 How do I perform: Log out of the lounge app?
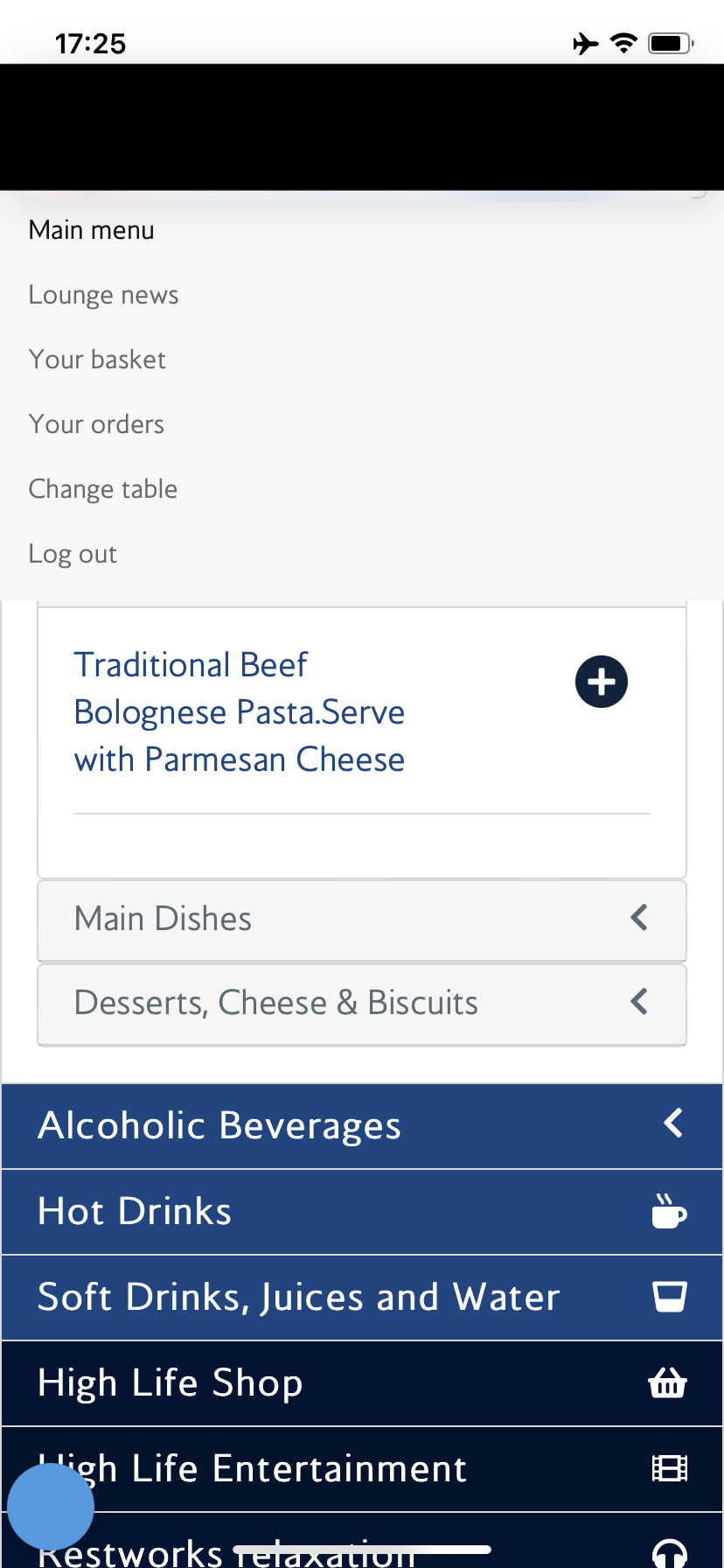(73, 554)
